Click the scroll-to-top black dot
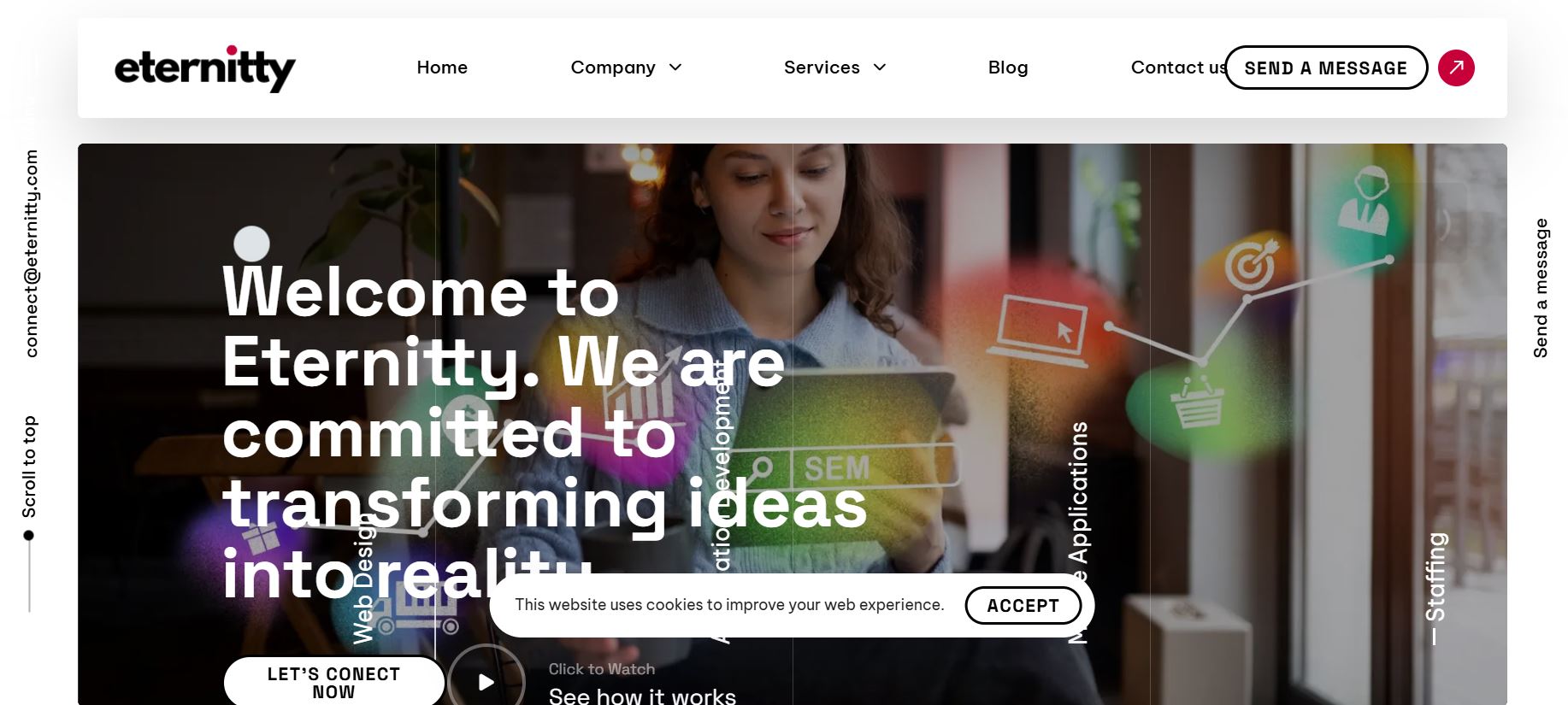 click(x=28, y=536)
